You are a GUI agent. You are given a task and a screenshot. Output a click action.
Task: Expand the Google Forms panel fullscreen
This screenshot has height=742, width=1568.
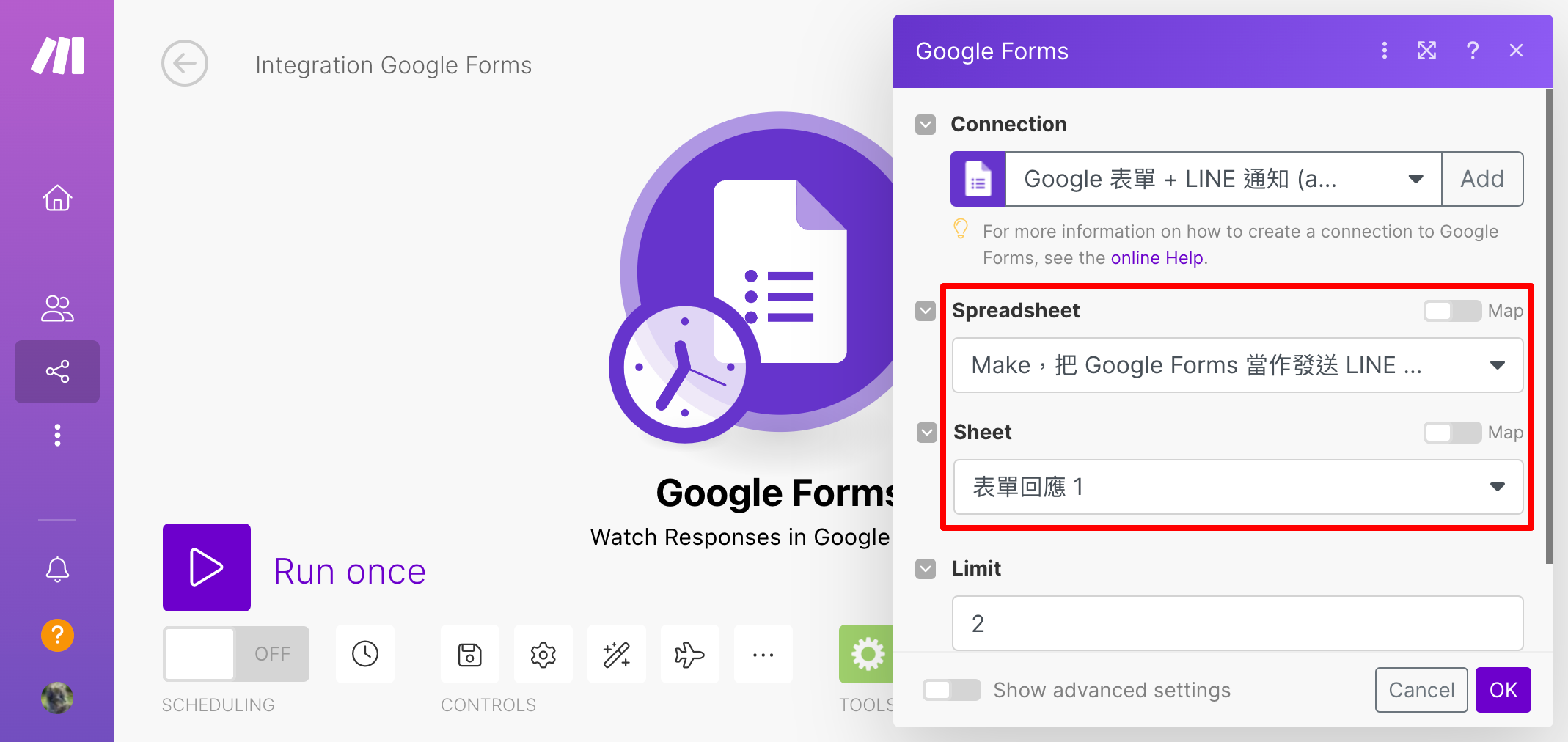[1426, 51]
